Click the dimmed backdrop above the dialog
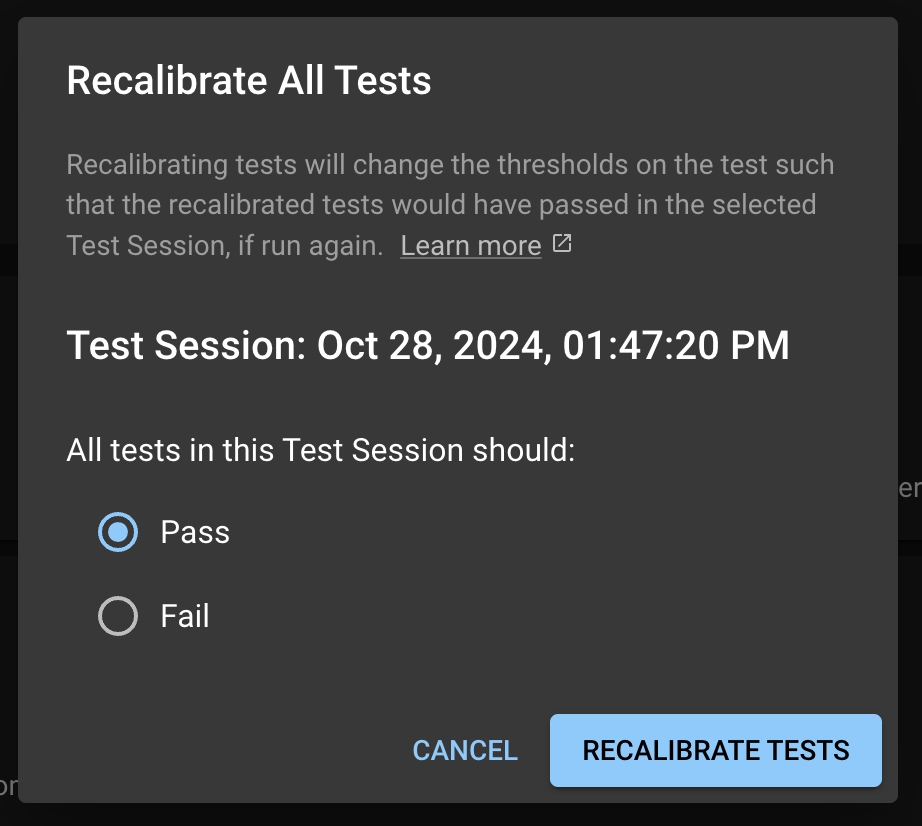The height and width of the screenshot is (826, 922). point(460,7)
